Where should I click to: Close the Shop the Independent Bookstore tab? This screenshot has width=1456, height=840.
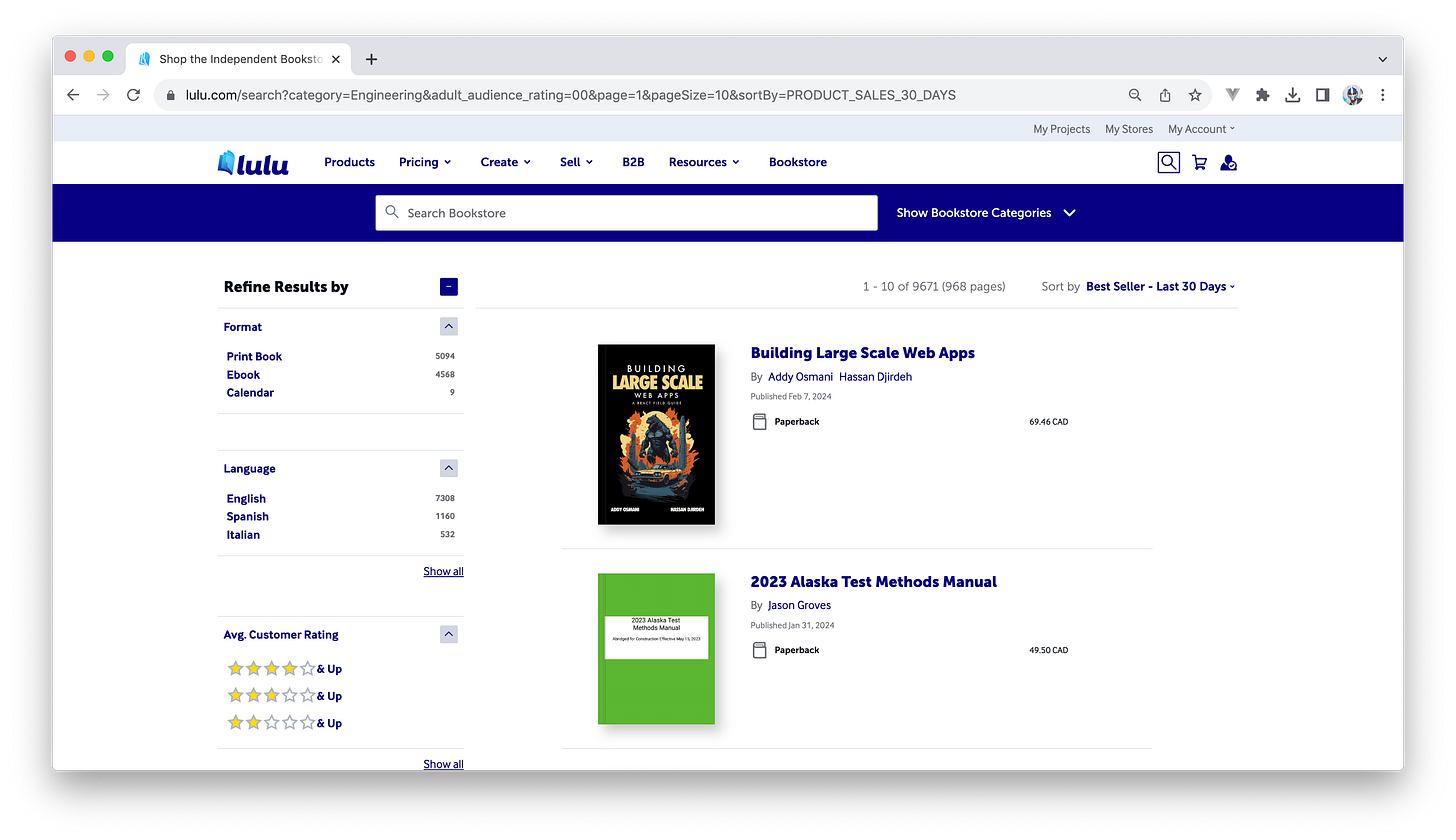(x=336, y=59)
